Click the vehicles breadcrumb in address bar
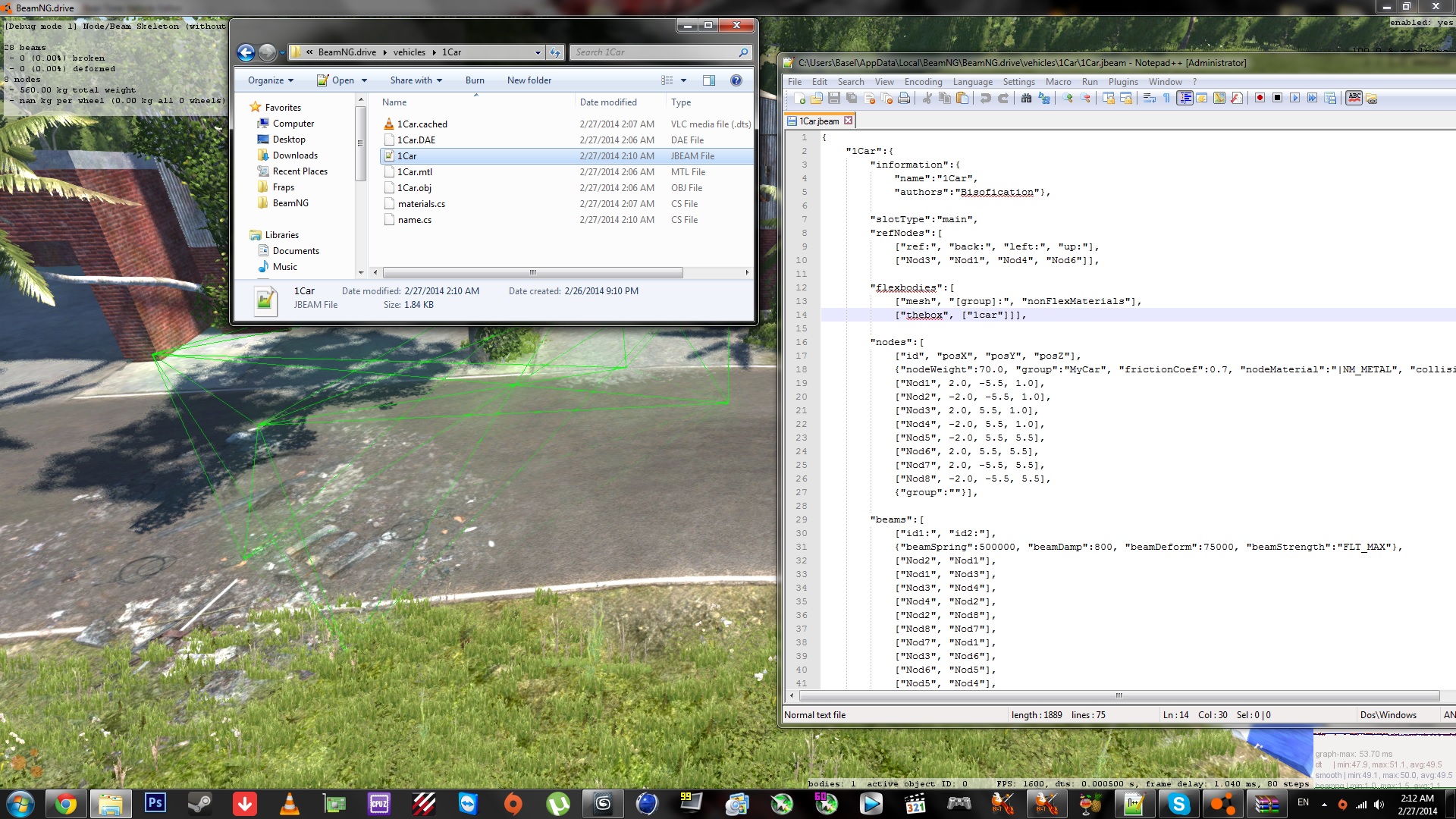 point(409,52)
